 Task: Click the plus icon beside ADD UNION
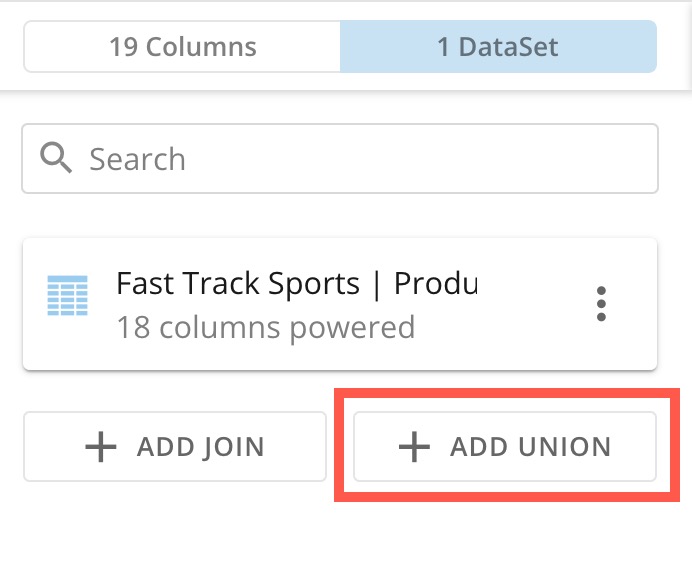[x=414, y=447]
